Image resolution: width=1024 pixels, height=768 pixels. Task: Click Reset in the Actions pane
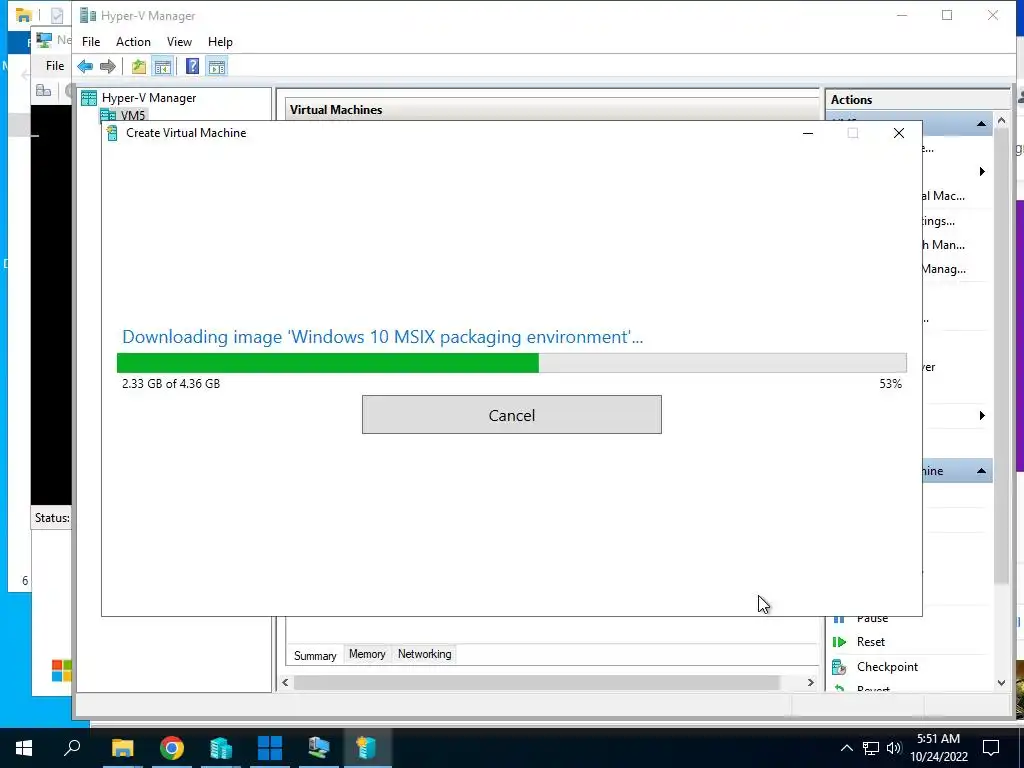871,642
